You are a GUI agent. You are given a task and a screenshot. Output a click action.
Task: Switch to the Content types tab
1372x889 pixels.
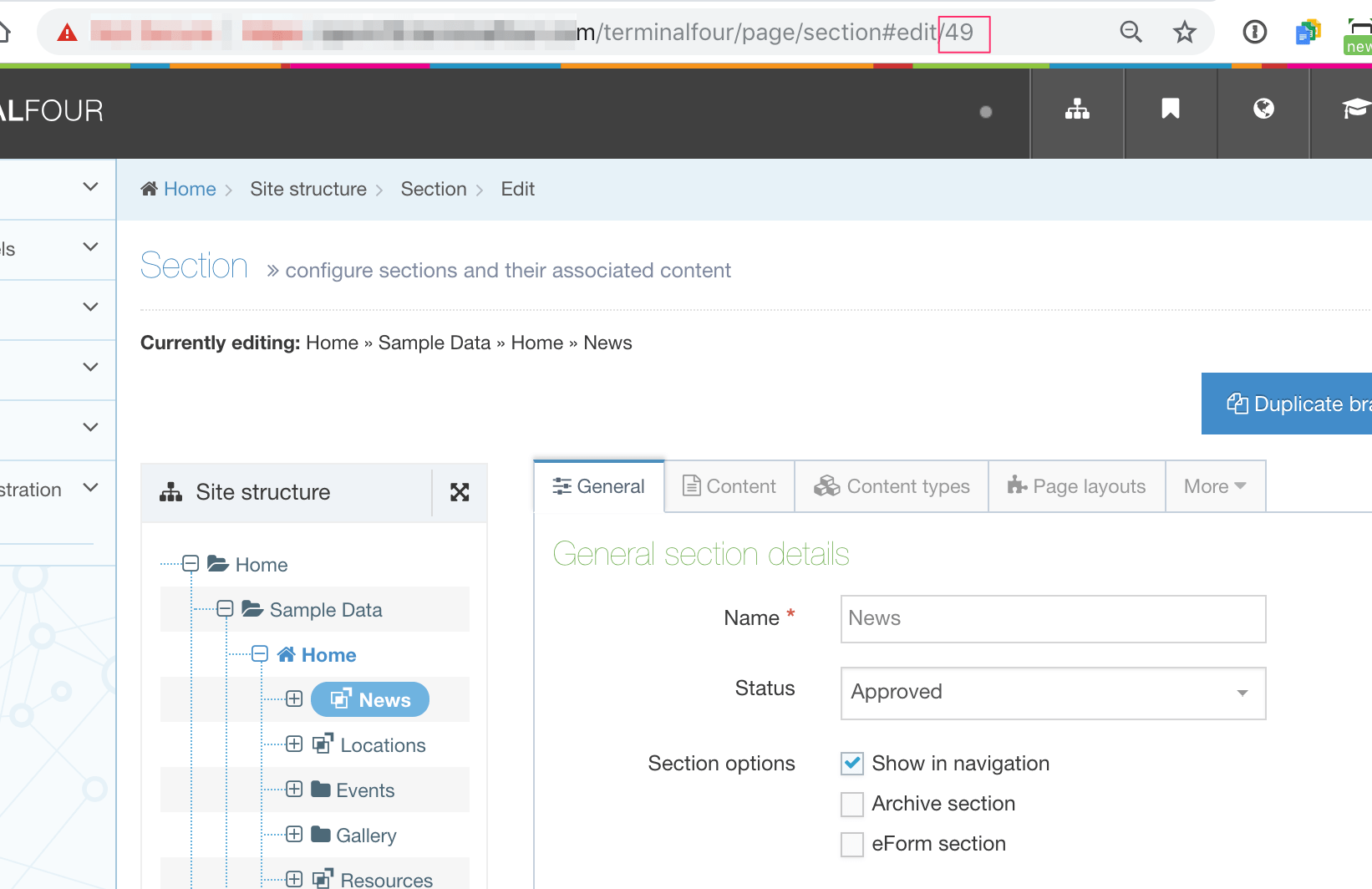892,486
